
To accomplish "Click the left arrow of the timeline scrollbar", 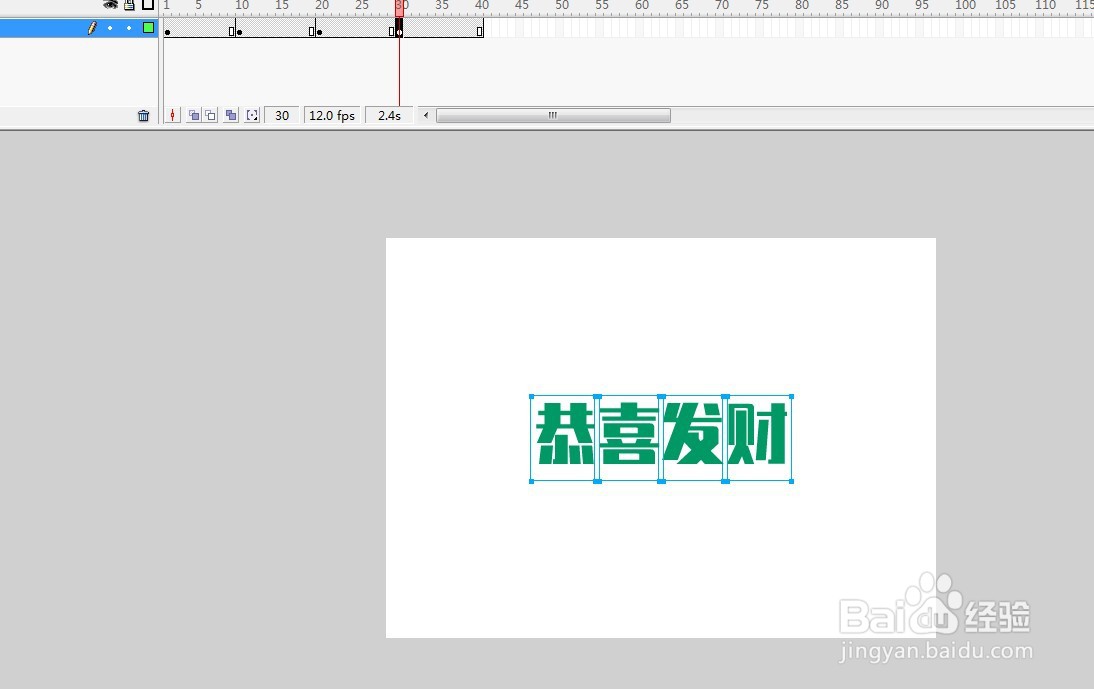I will (424, 115).
